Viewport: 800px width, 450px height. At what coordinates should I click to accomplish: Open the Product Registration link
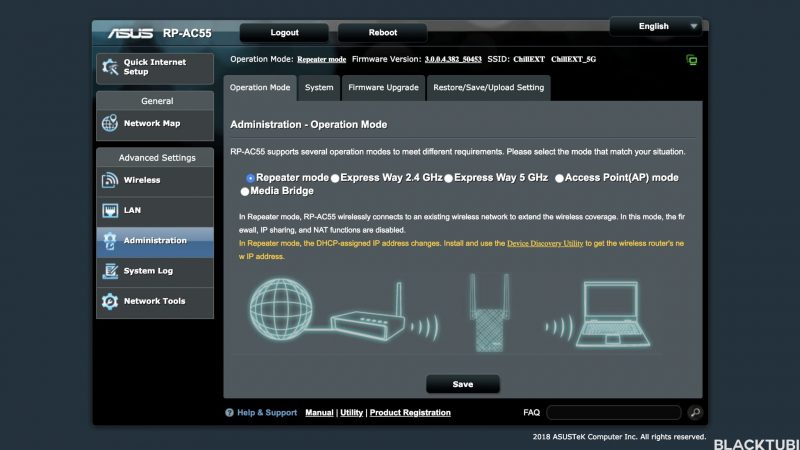[x=410, y=413]
